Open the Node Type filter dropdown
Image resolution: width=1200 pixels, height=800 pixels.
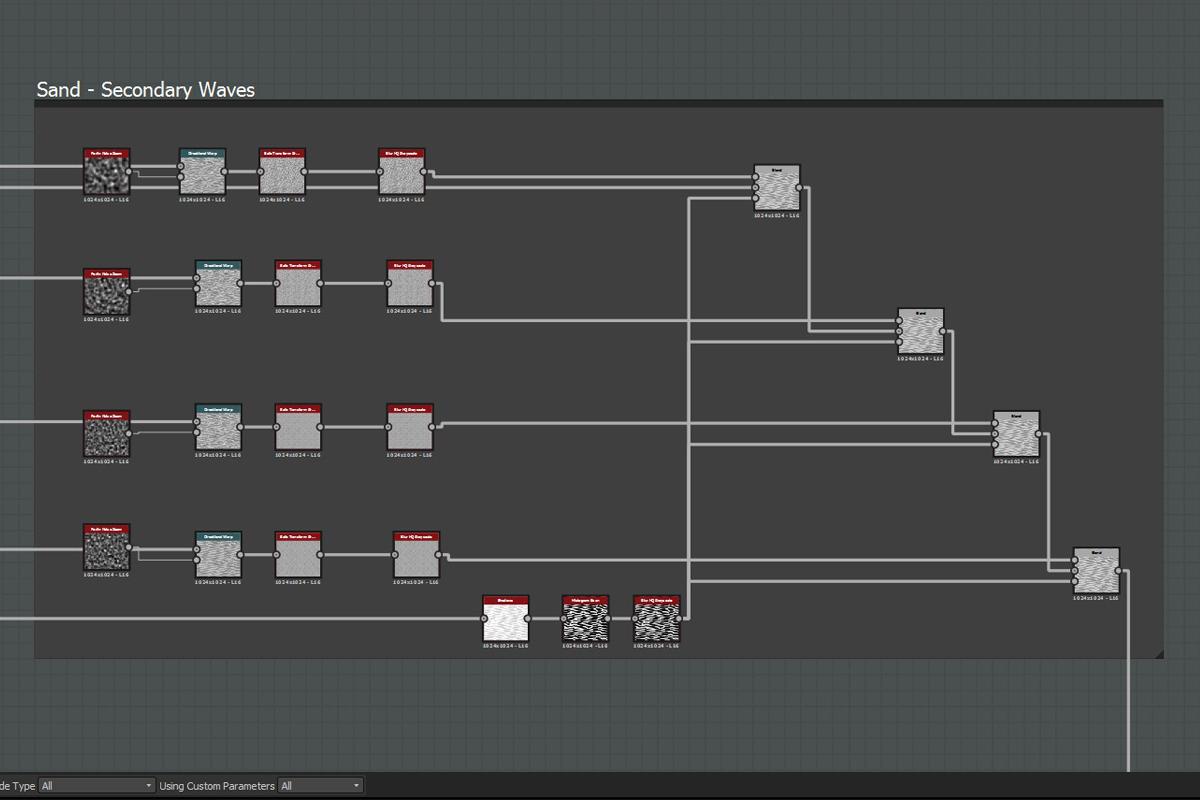click(97, 786)
